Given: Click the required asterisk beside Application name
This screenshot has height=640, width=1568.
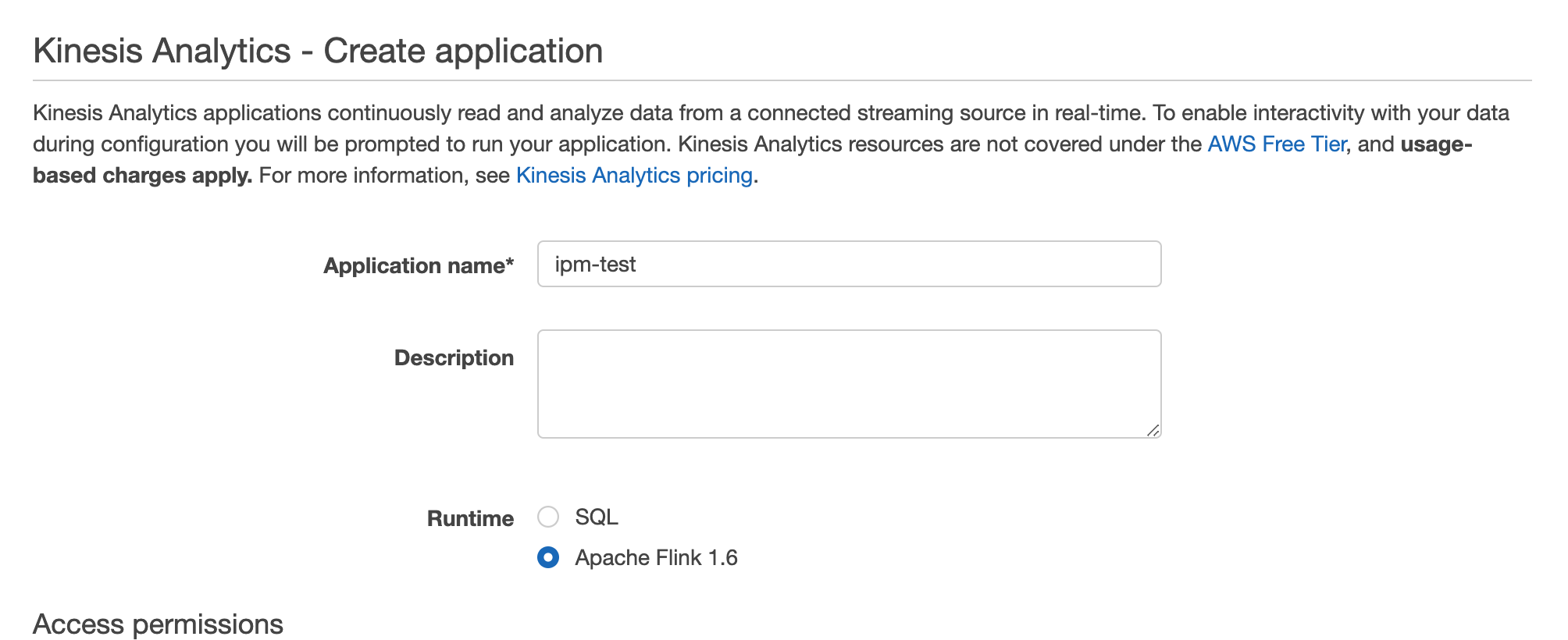Looking at the screenshot, I should (510, 263).
